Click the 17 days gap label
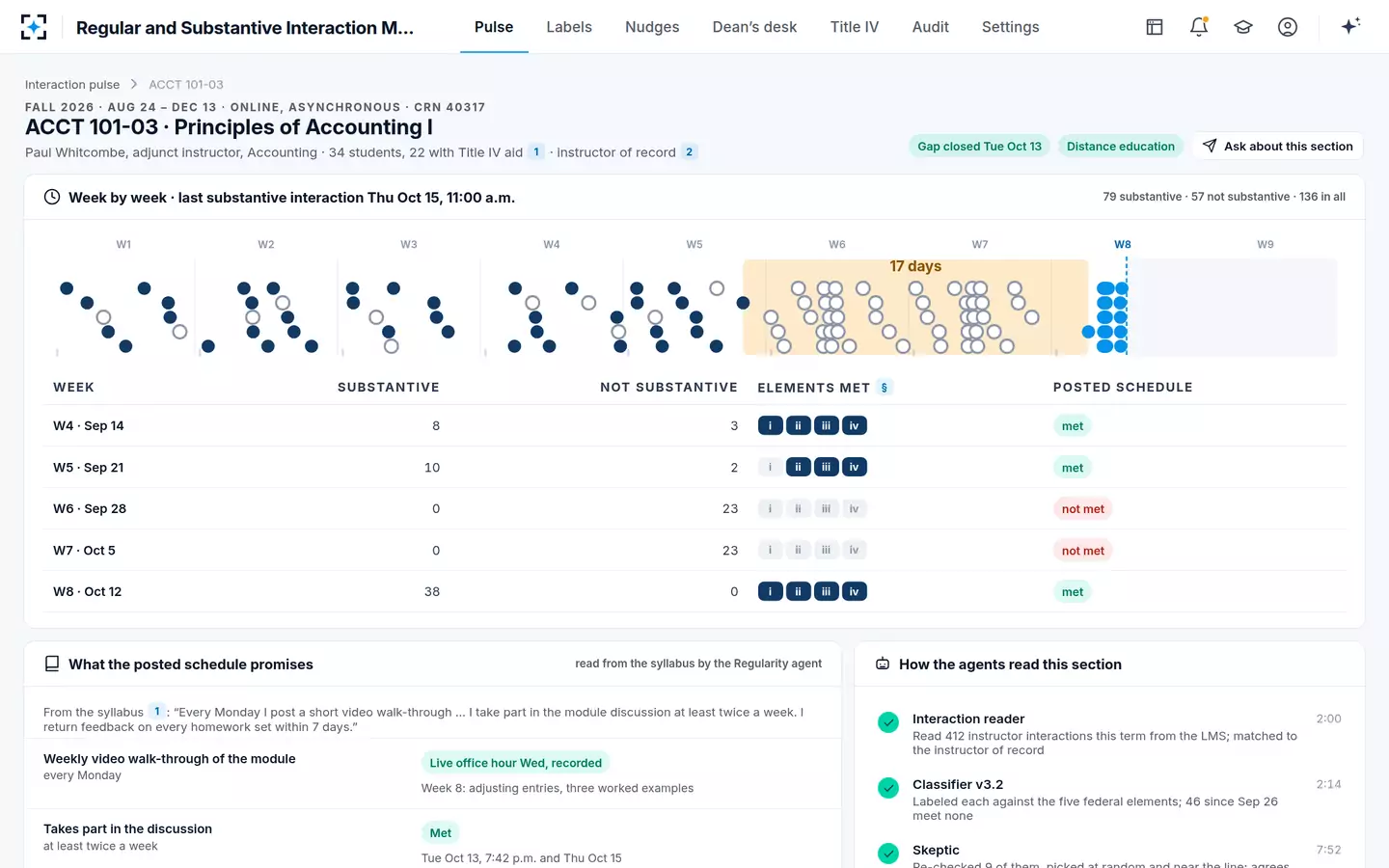 915,266
